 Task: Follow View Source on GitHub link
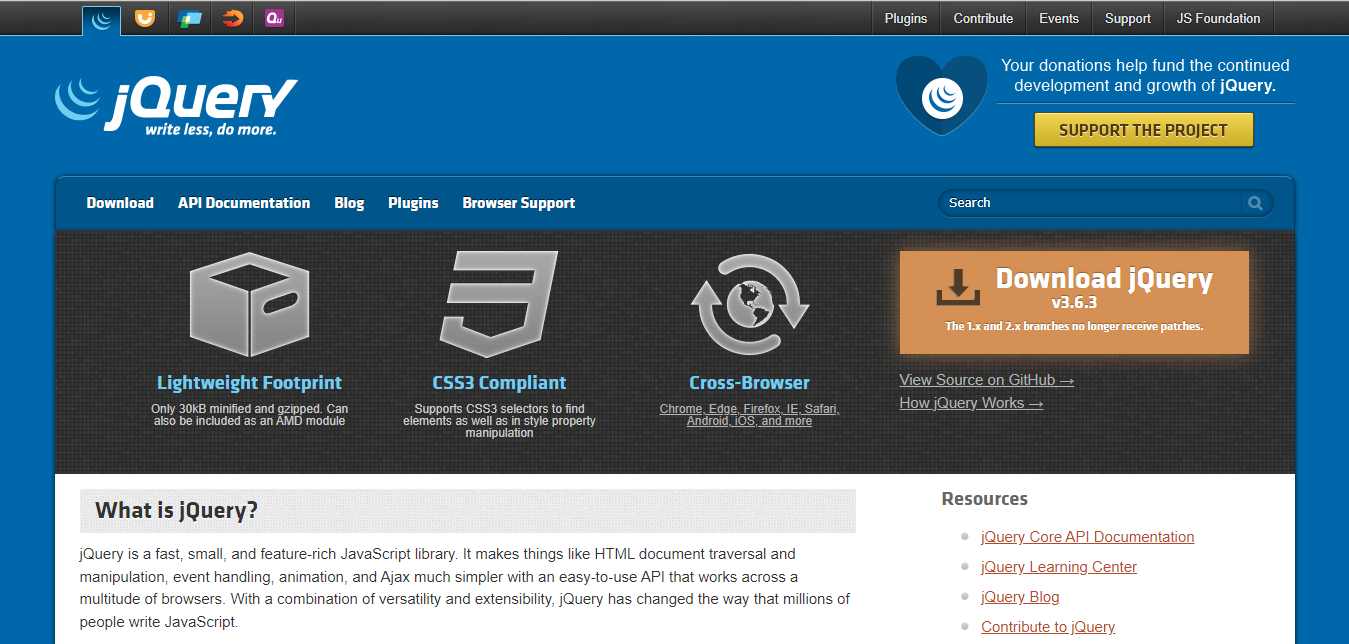click(987, 380)
